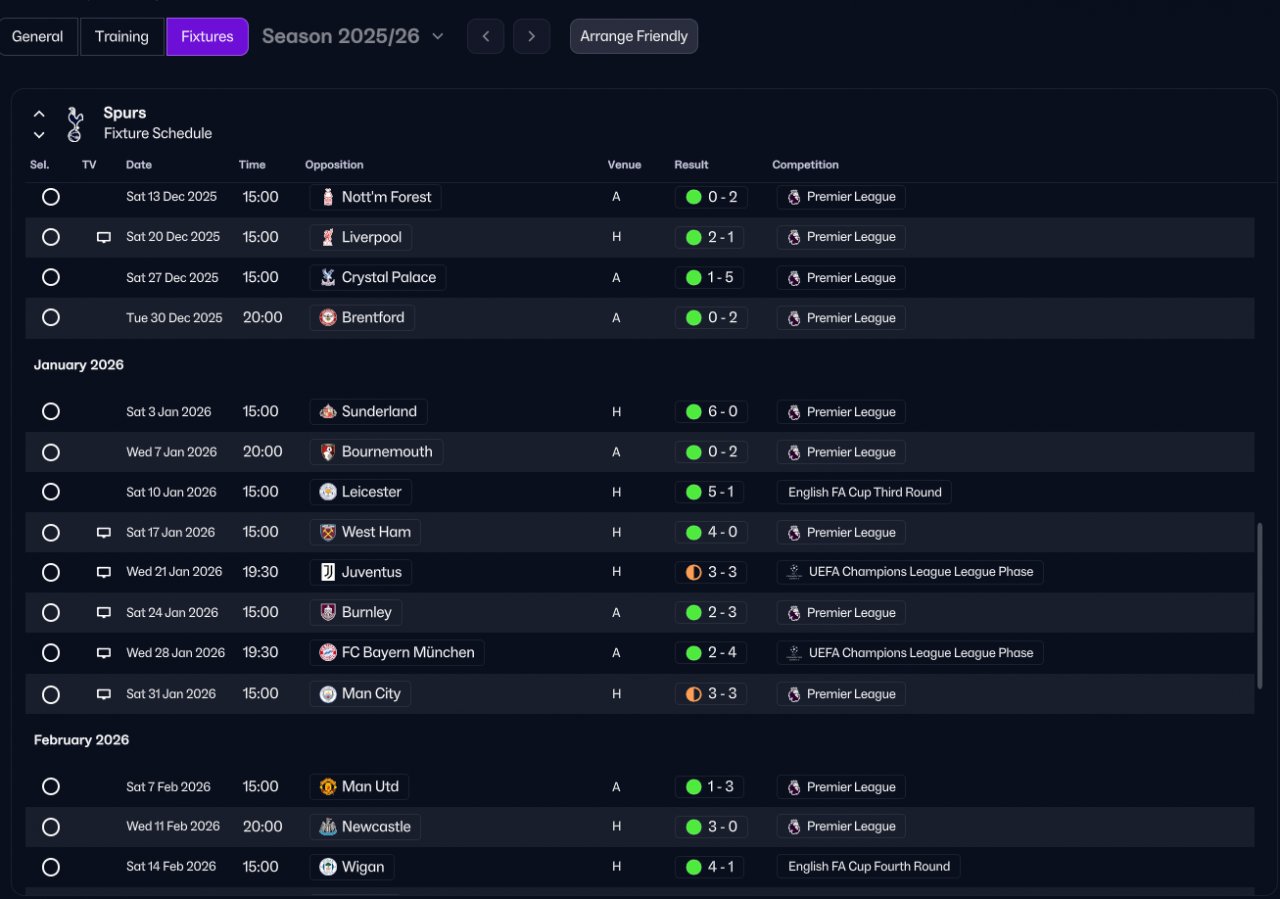
Task: Click the Leicester club badge
Action: click(327, 492)
